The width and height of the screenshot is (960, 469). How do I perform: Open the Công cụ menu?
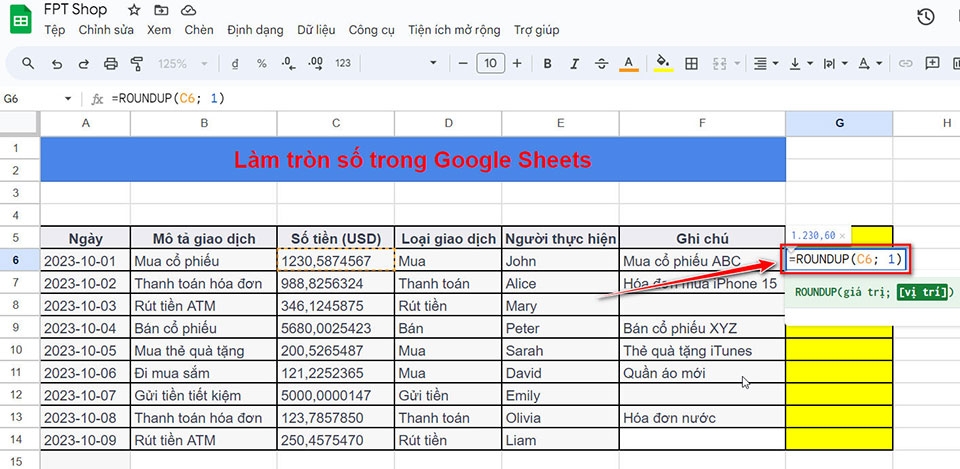[372, 30]
